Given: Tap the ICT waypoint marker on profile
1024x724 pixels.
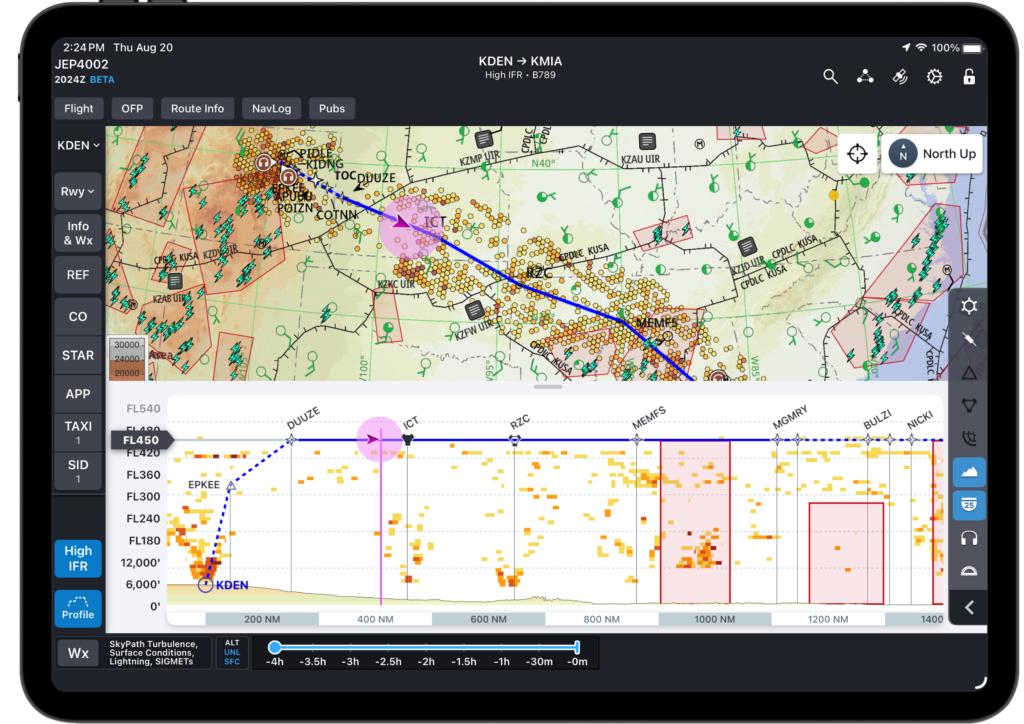Looking at the screenshot, I should coord(408,440).
